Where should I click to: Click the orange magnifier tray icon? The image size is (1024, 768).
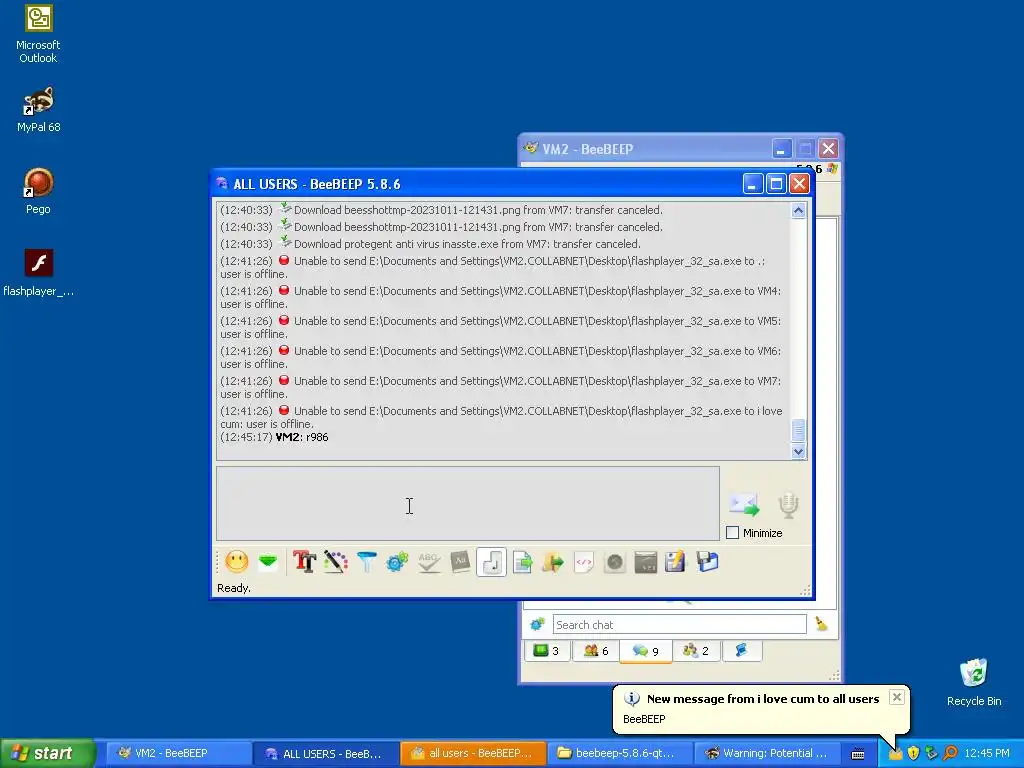tap(950, 754)
